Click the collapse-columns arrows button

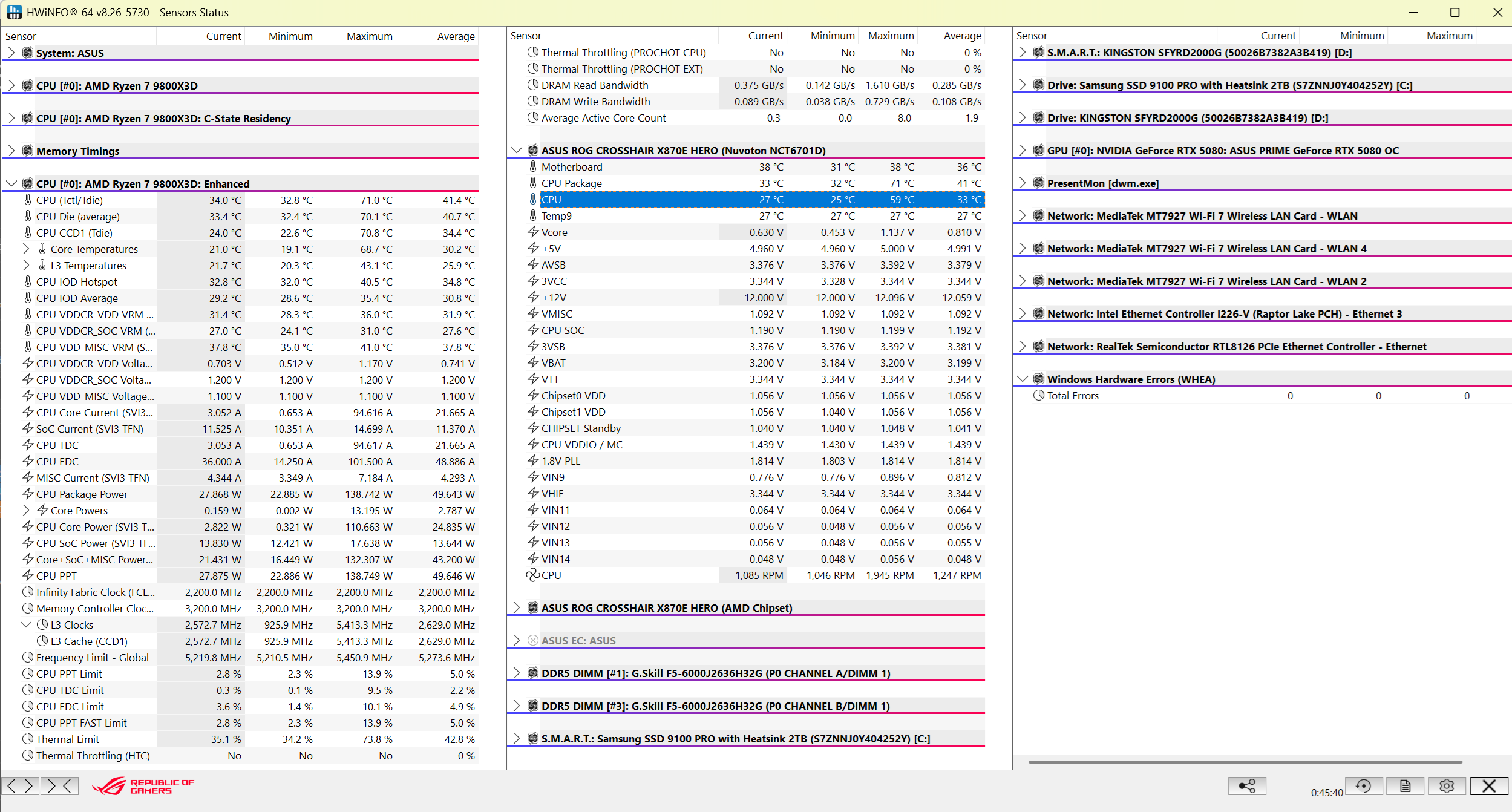[60, 785]
